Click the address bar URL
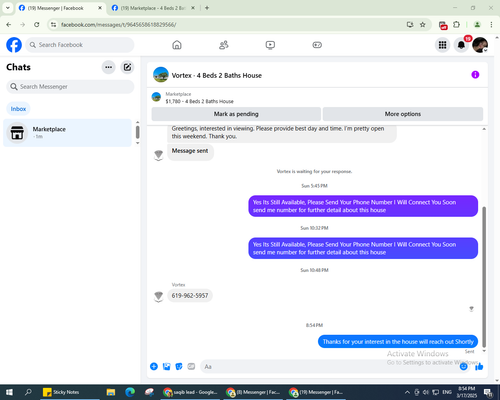The height and width of the screenshot is (400, 500). pos(119,25)
